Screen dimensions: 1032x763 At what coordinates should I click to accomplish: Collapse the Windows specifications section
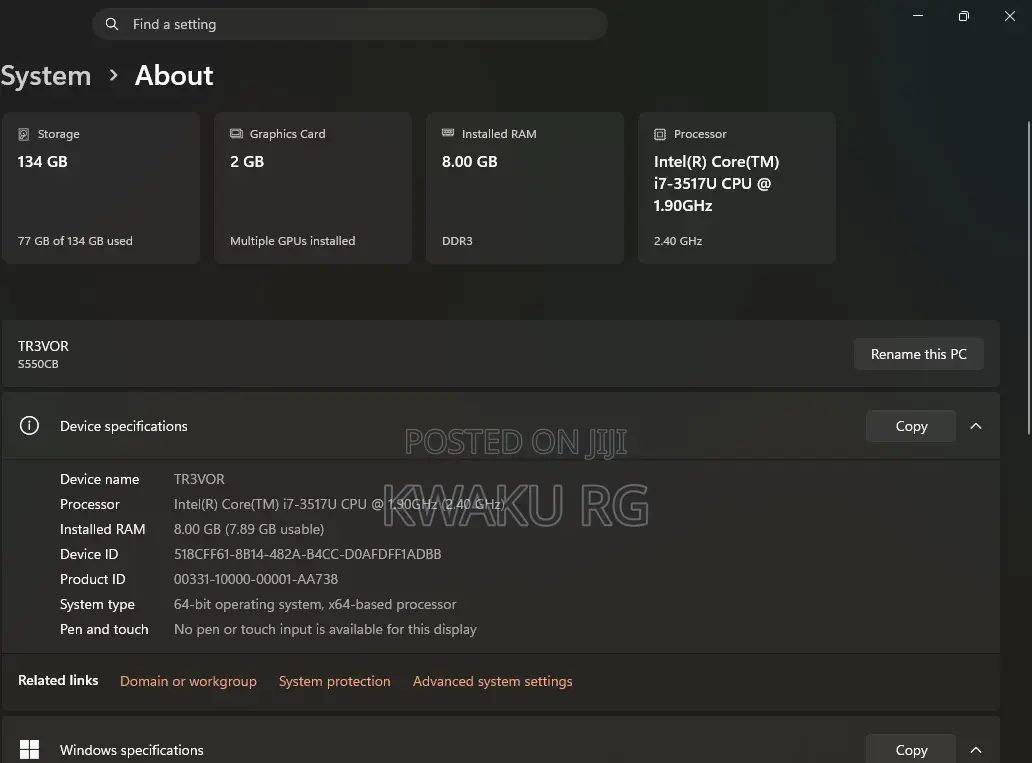pos(976,749)
